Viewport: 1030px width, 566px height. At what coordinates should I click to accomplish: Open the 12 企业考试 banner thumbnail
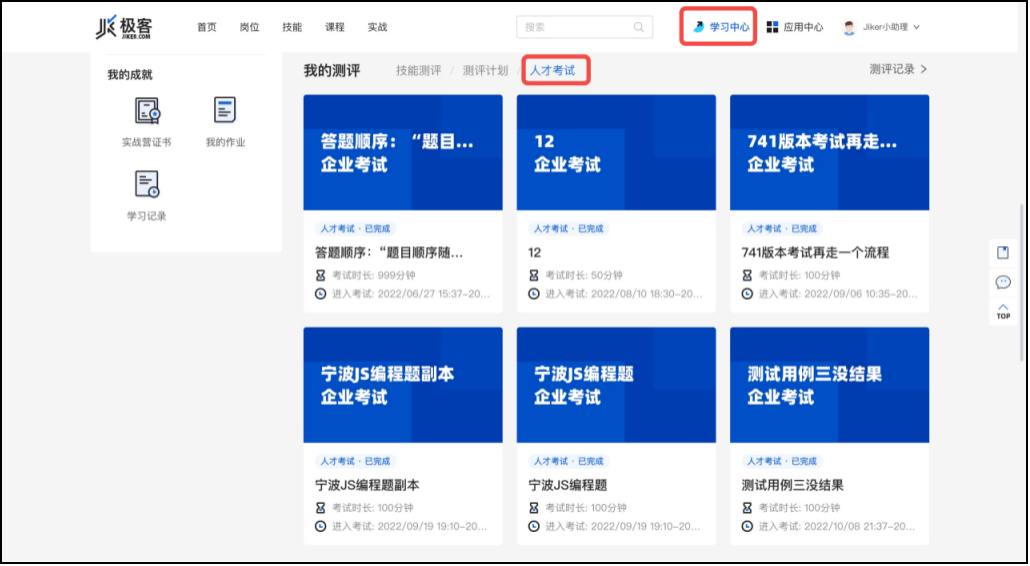[616, 152]
